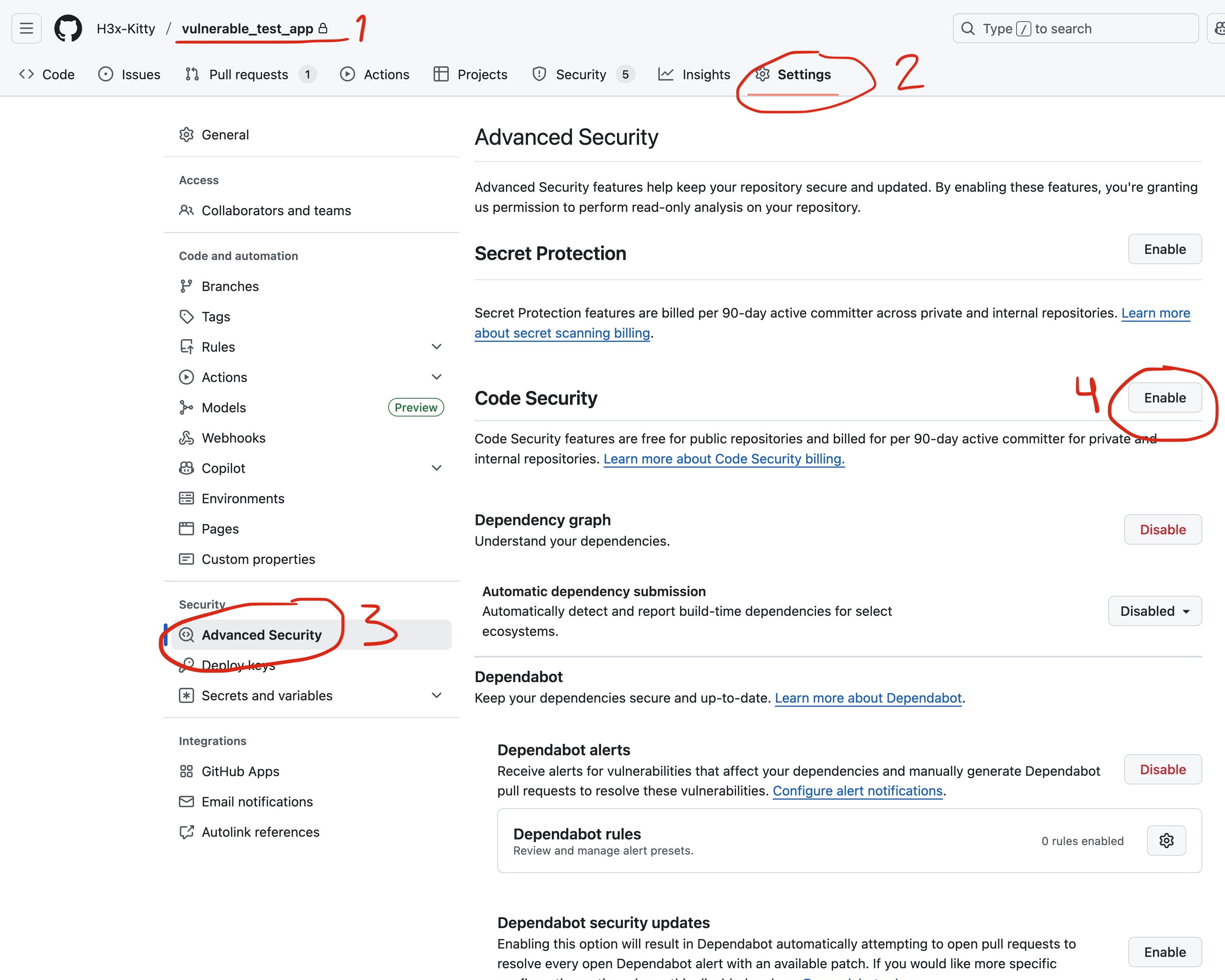
Task: Open GitHub Apps via its grid icon
Action: (x=187, y=771)
